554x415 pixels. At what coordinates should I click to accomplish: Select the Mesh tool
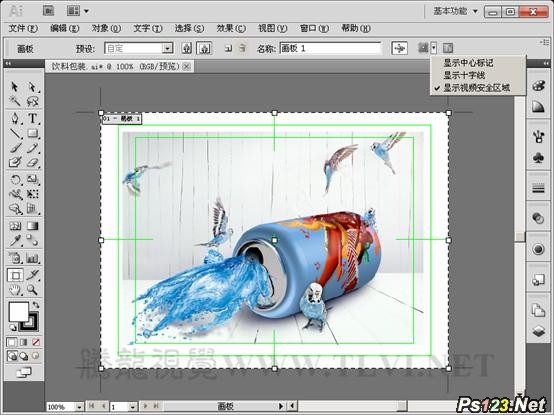[x=14, y=226]
